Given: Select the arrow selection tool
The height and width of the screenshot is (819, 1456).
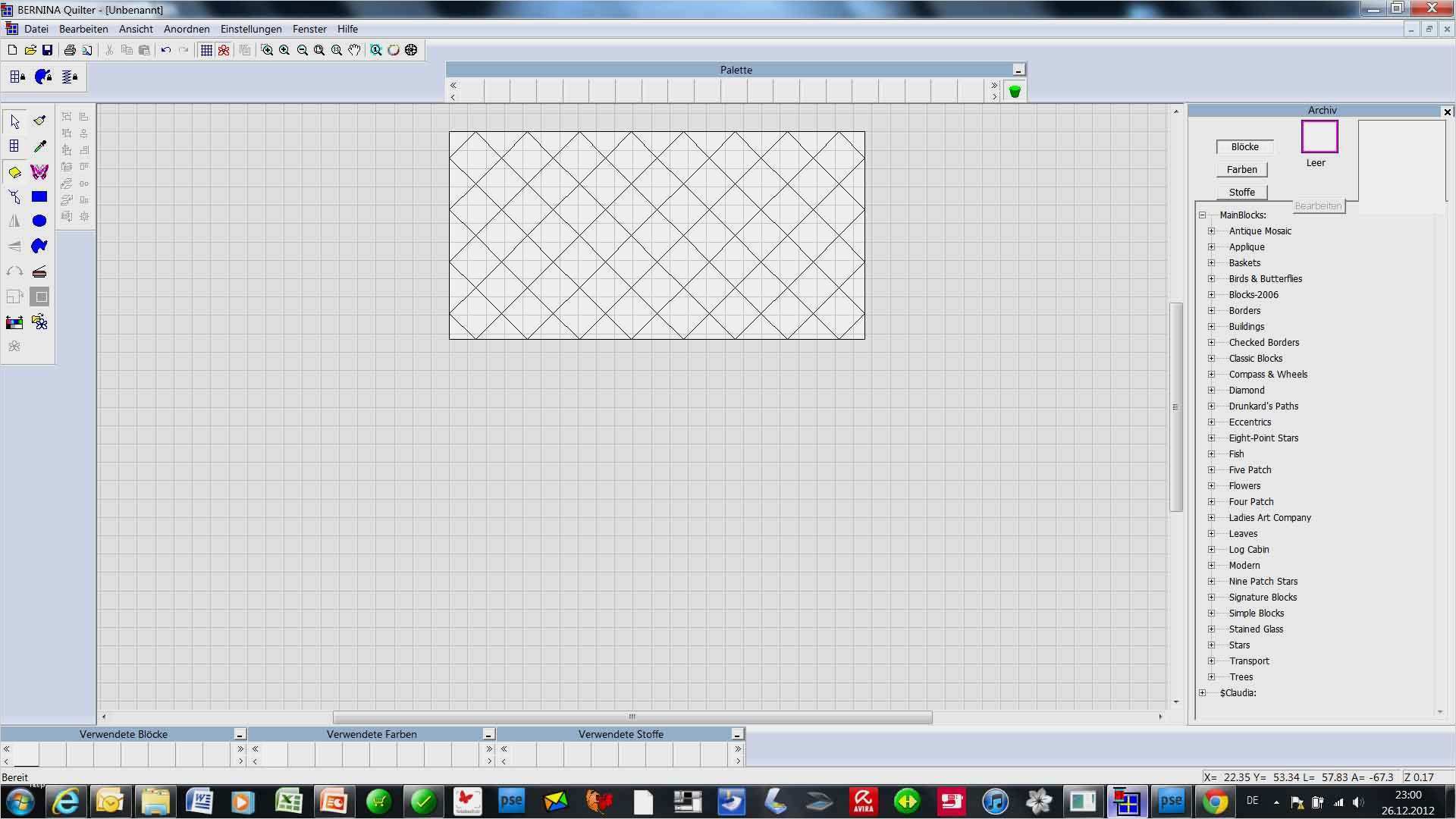Looking at the screenshot, I should [x=14, y=121].
